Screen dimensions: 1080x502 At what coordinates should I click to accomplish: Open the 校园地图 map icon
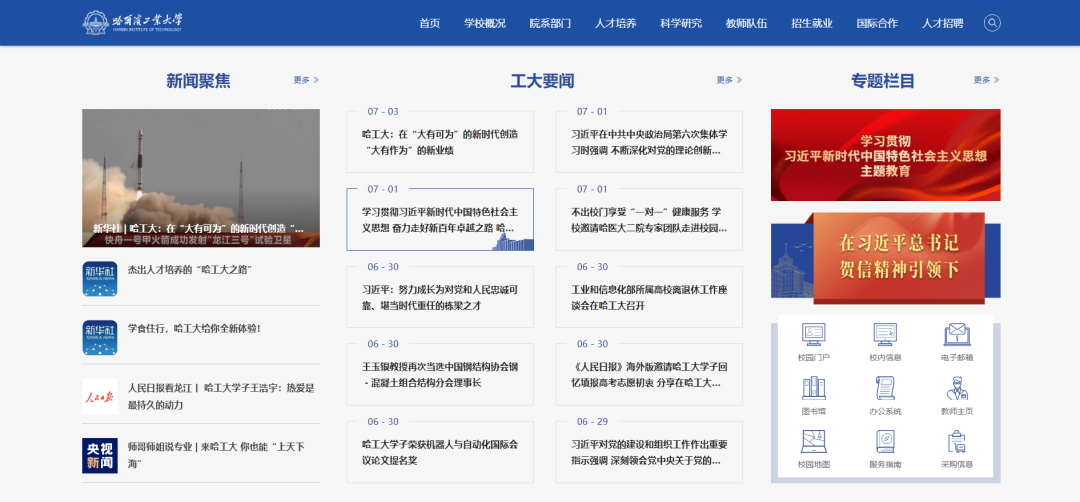coord(813,441)
